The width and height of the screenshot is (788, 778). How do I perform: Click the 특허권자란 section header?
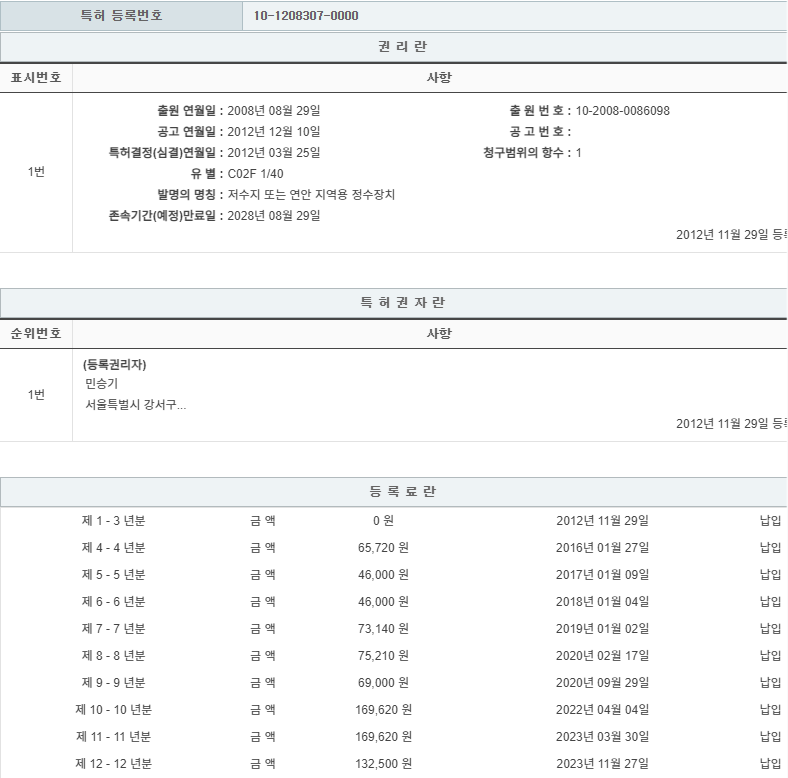(402, 303)
